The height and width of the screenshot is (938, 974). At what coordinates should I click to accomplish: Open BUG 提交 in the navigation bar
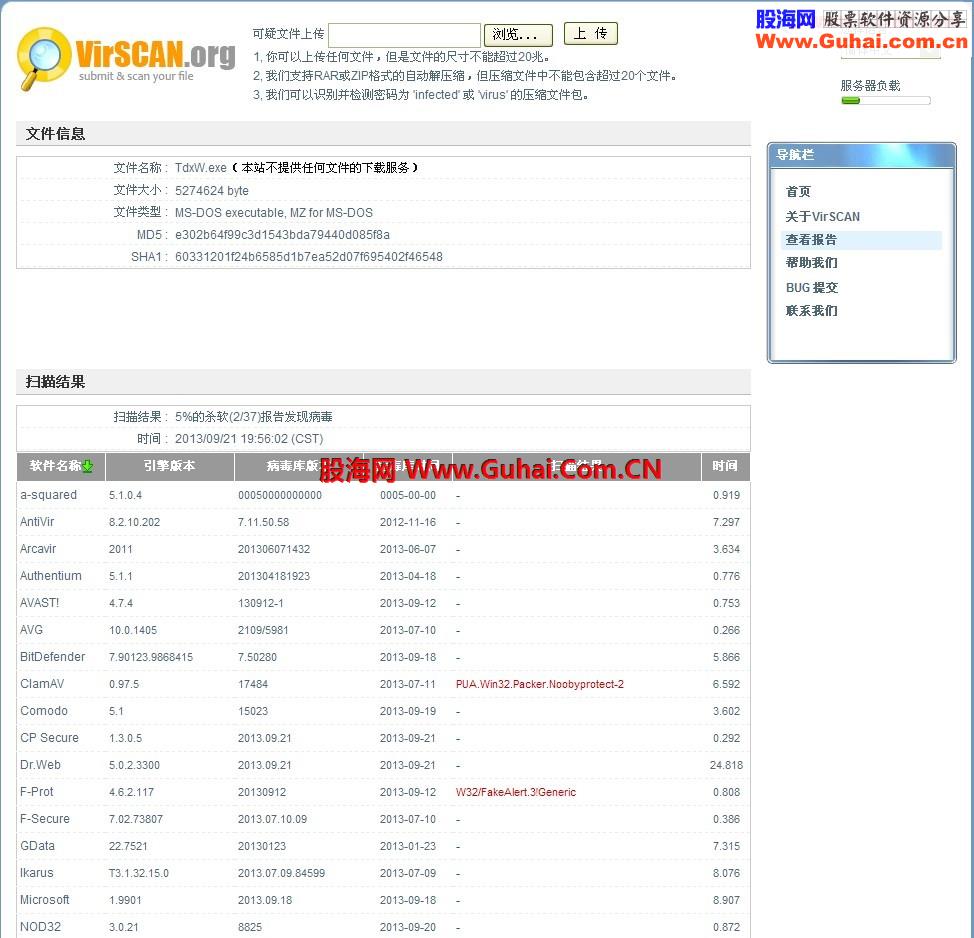812,288
